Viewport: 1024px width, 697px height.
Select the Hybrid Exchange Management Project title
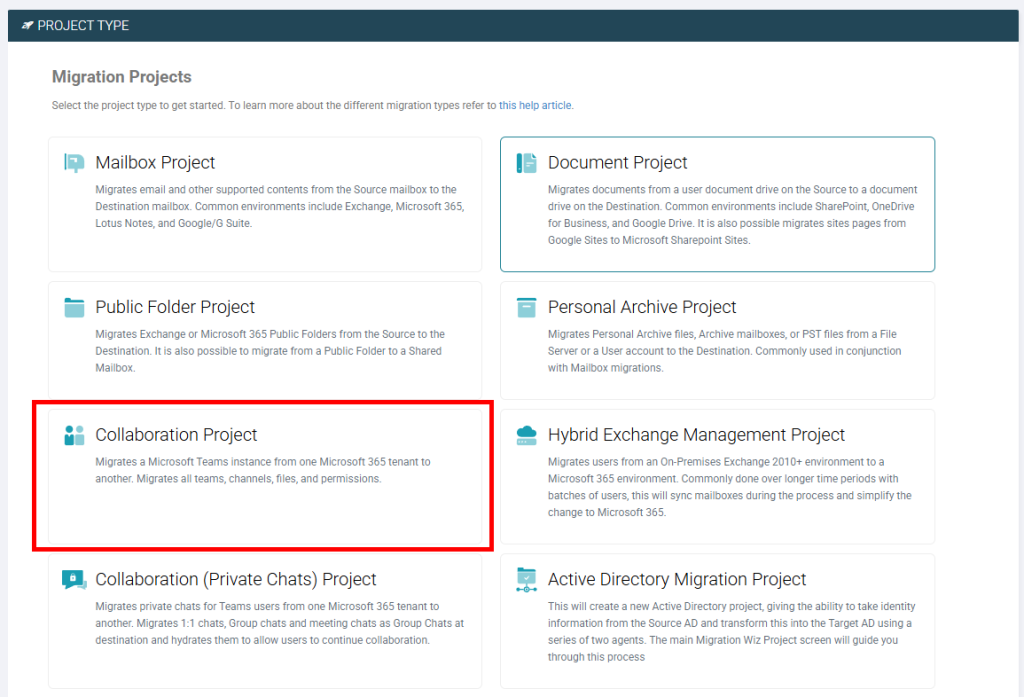point(696,434)
